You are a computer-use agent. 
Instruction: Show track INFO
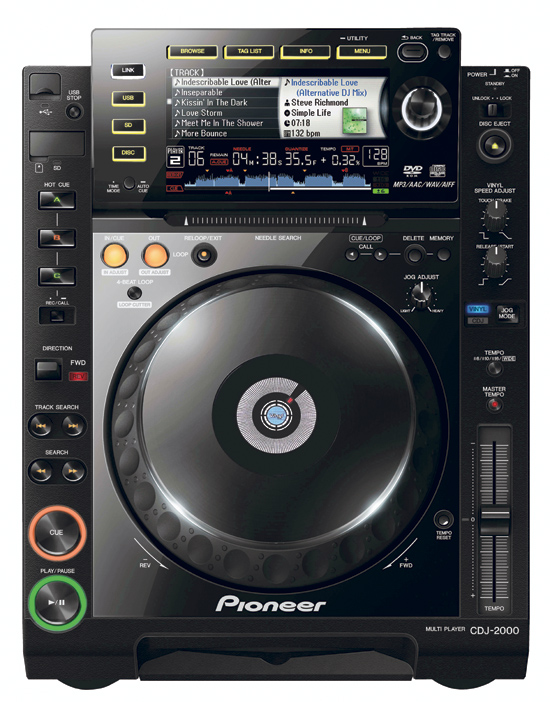pos(305,51)
